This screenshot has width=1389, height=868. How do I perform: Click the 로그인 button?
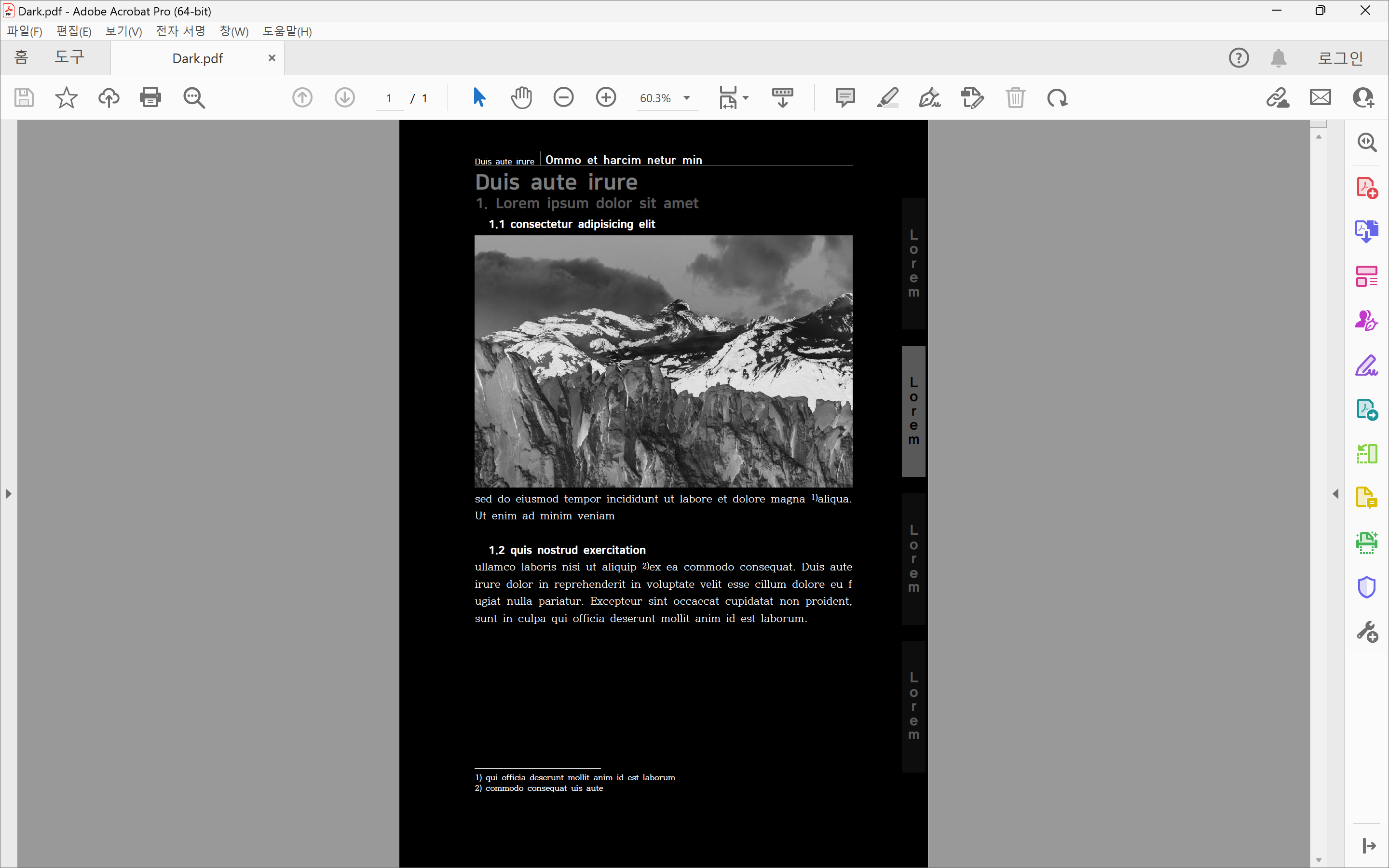pyautogui.click(x=1340, y=58)
